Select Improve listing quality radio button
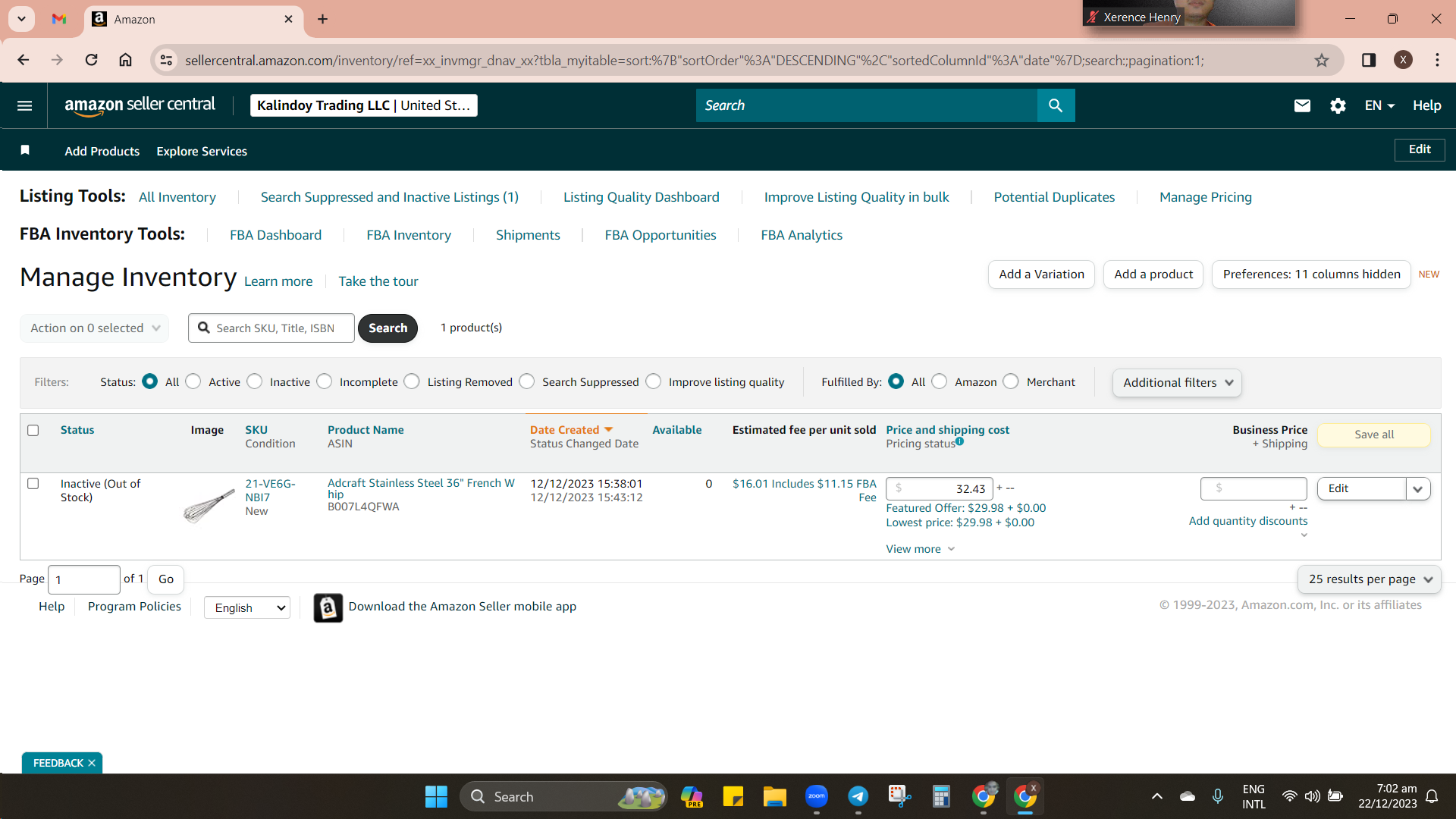The height and width of the screenshot is (819, 1456). pos(654,381)
